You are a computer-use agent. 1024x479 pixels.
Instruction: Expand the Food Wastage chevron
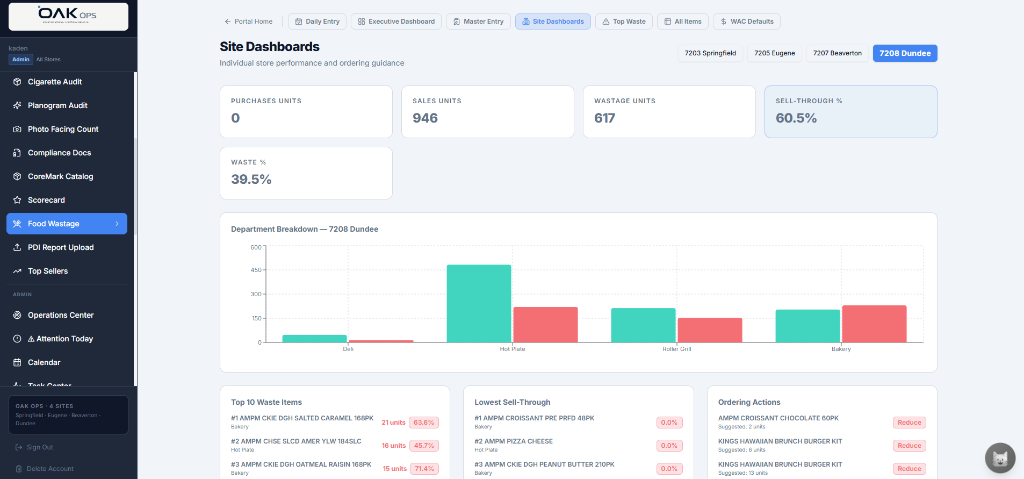point(117,223)
